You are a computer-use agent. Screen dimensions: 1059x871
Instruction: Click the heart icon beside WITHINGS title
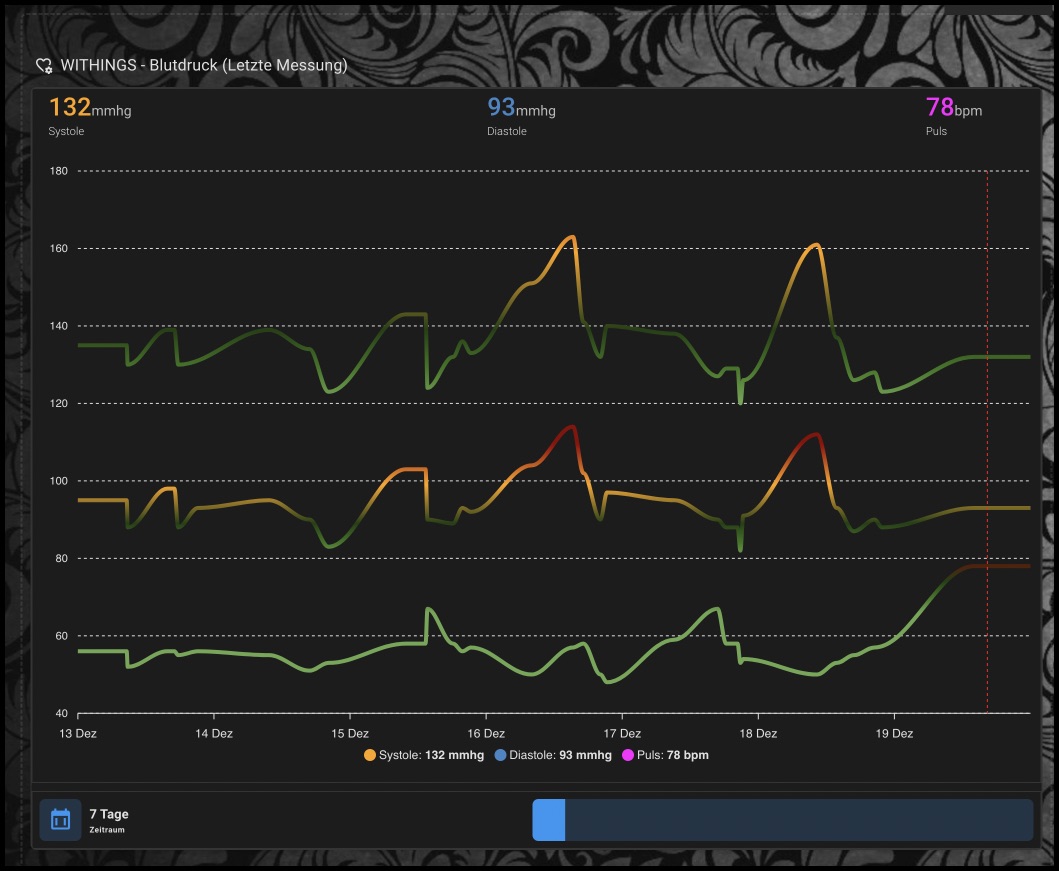44,66
